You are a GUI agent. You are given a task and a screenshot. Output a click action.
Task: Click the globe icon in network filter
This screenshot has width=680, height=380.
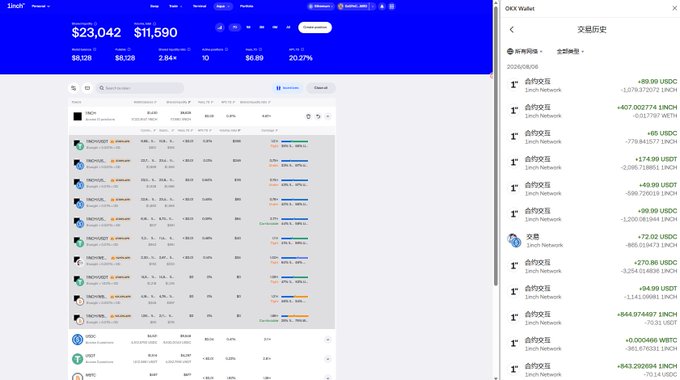pos(510,51)
